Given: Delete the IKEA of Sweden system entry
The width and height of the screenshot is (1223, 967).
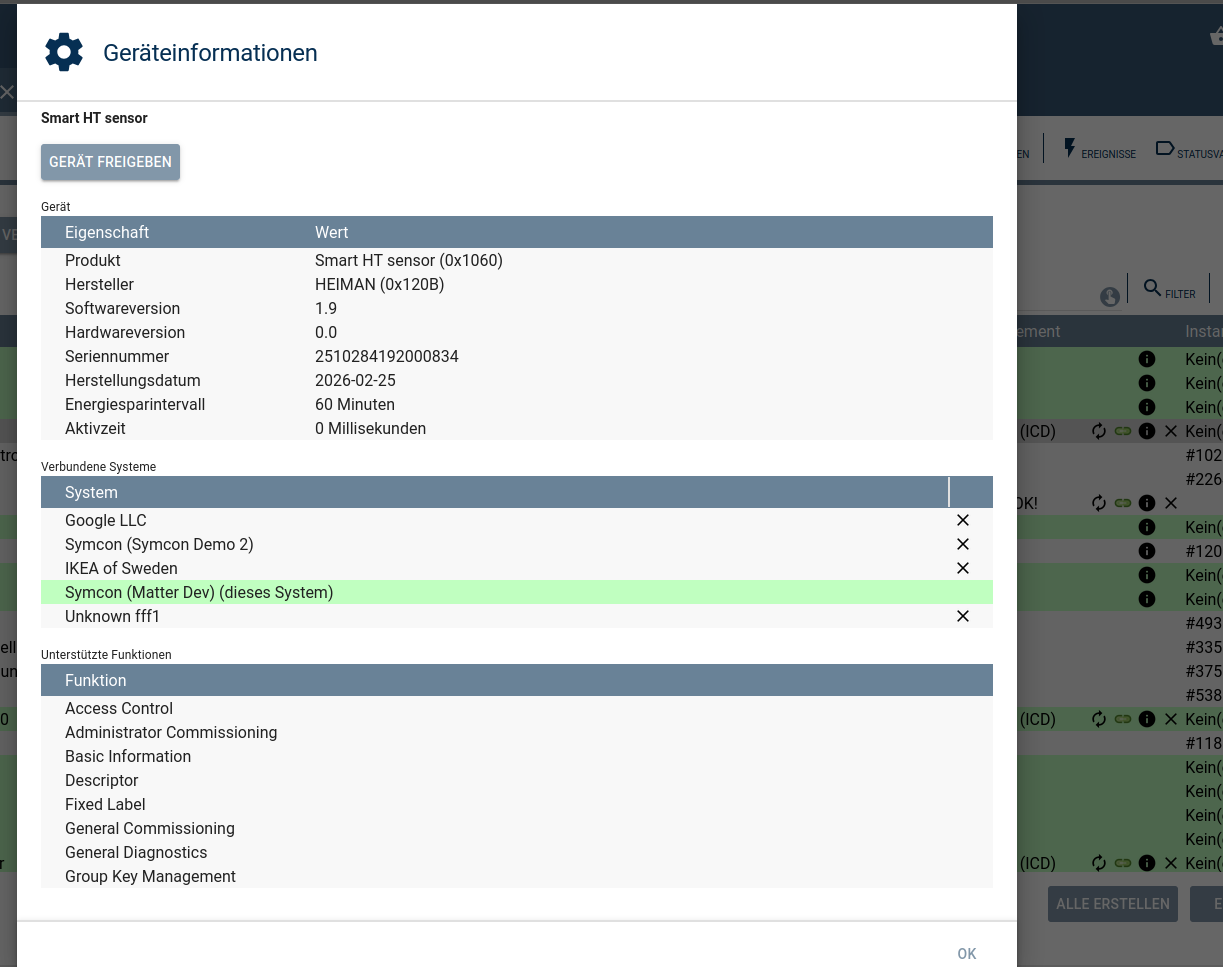Looking at the screenshot, I should tap(963, 568).
